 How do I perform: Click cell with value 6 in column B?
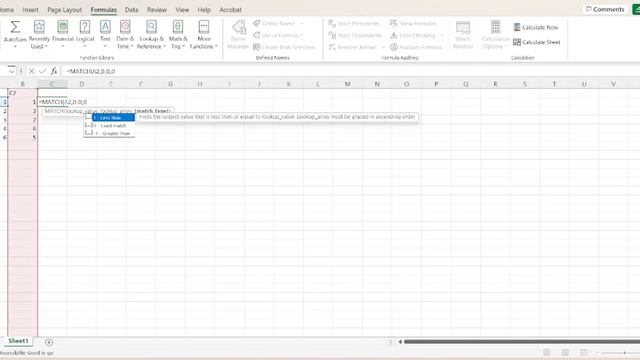23,129
